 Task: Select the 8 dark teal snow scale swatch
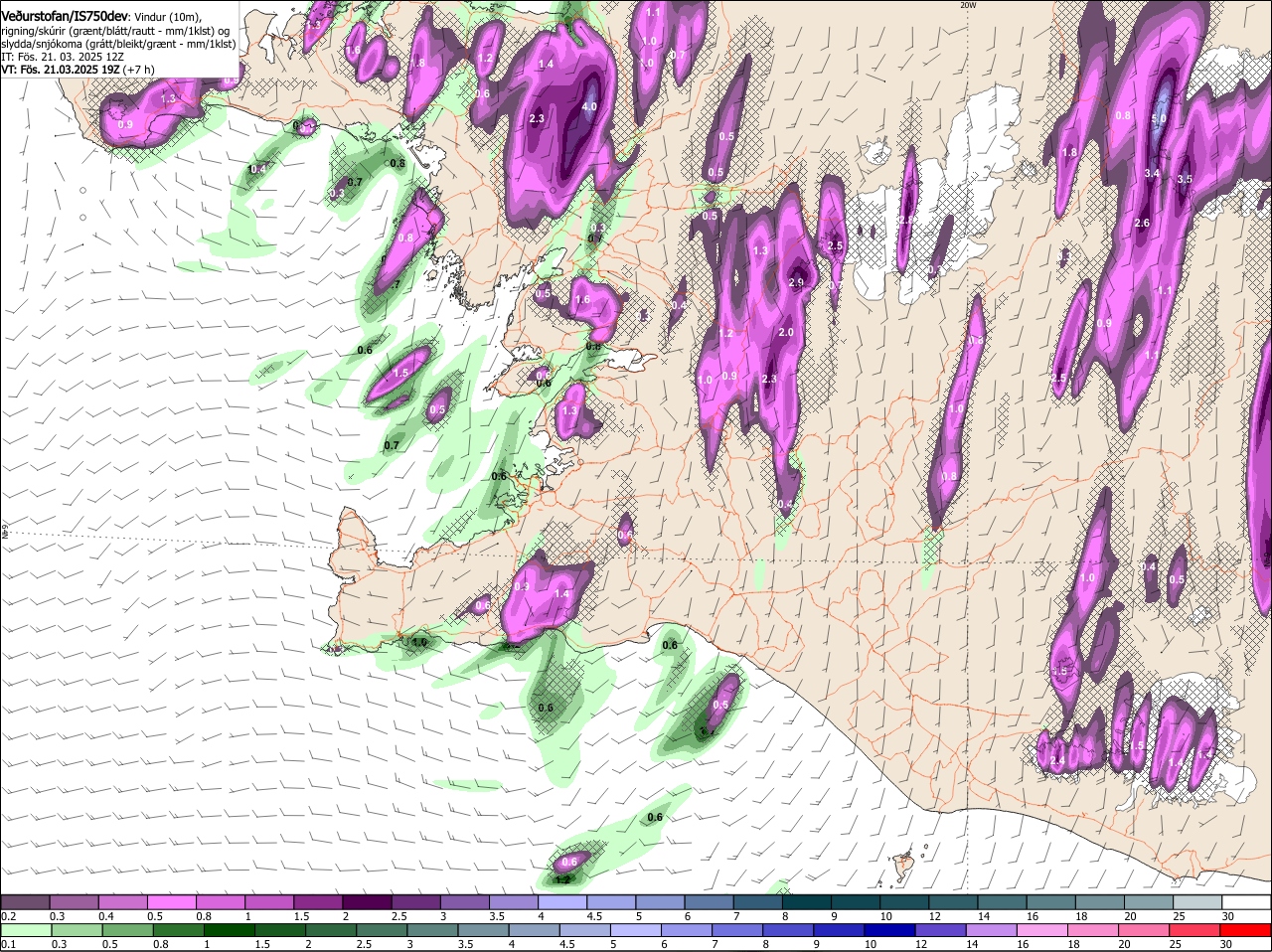807,902
